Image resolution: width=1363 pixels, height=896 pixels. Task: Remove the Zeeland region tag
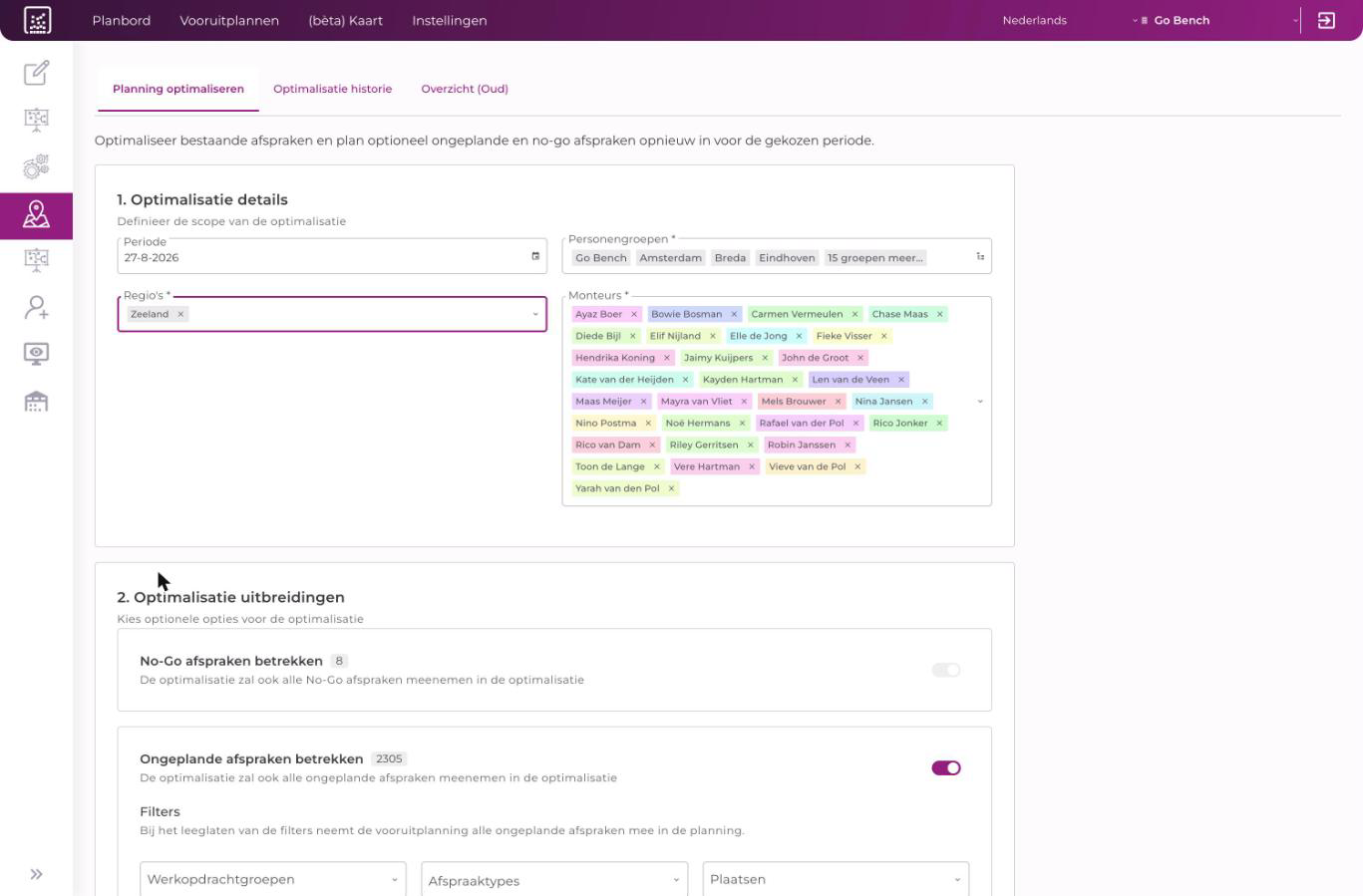[x=180, y=314]
